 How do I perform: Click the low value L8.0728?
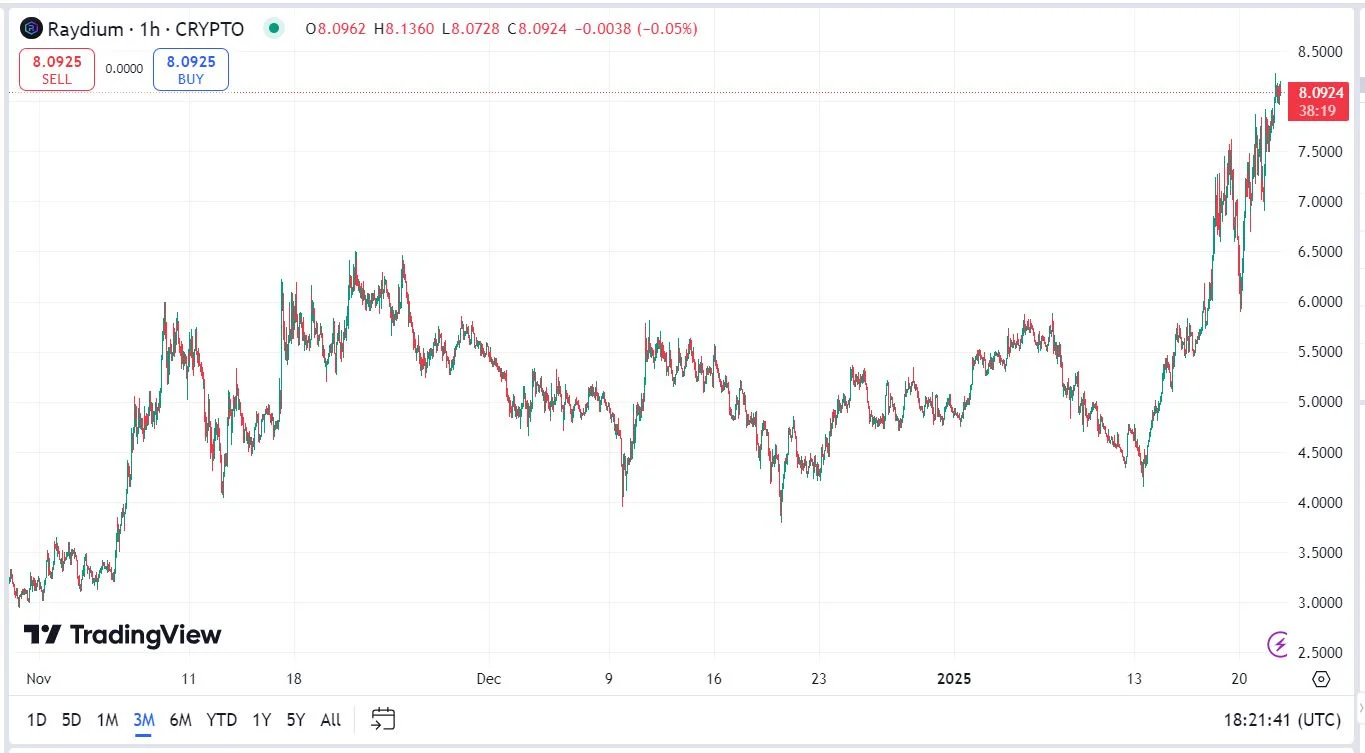click(x=470, y=29)
